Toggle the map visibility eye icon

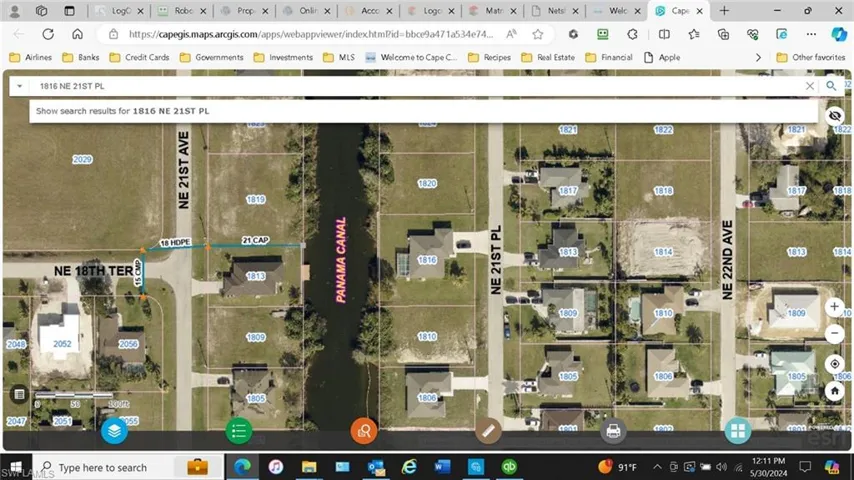coord(834,116)
